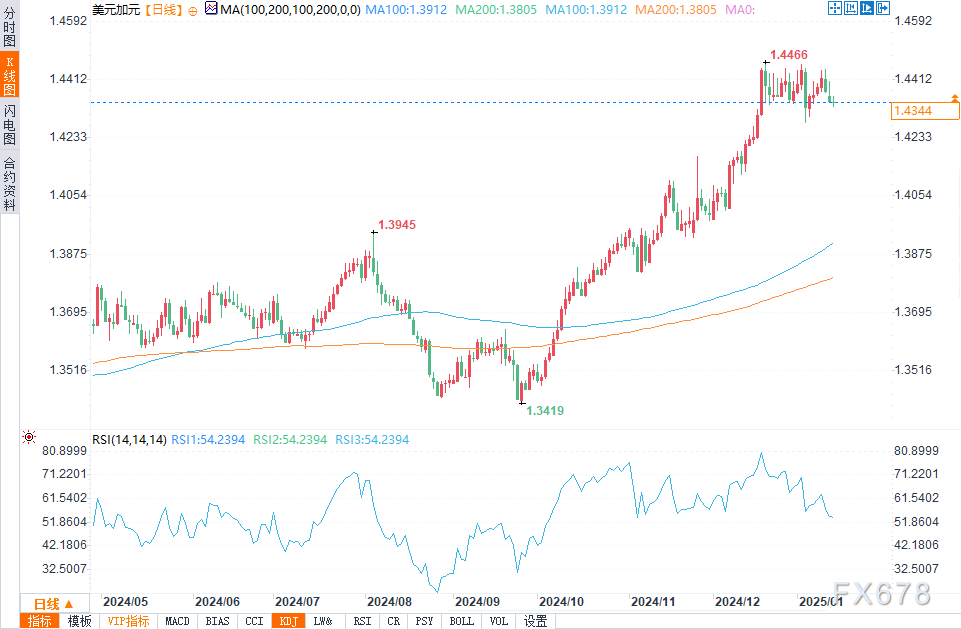Open the 设置 settings button

[x=536, y=621]
